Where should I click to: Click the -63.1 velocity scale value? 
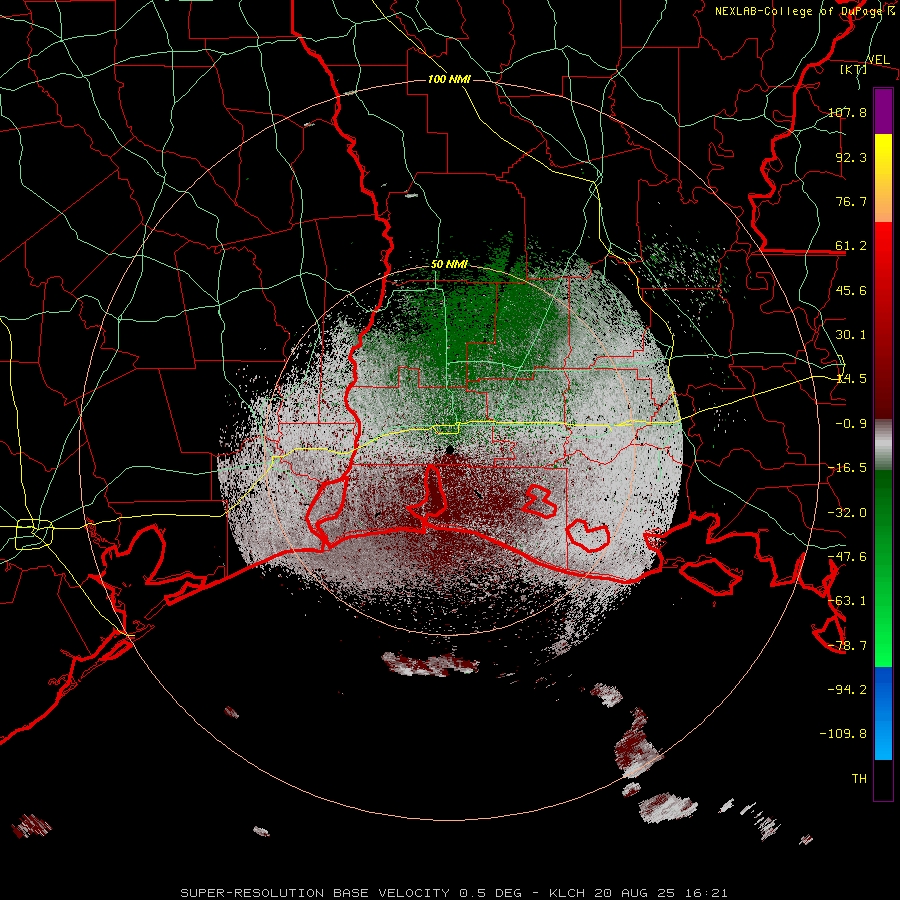tap(847, 601)
